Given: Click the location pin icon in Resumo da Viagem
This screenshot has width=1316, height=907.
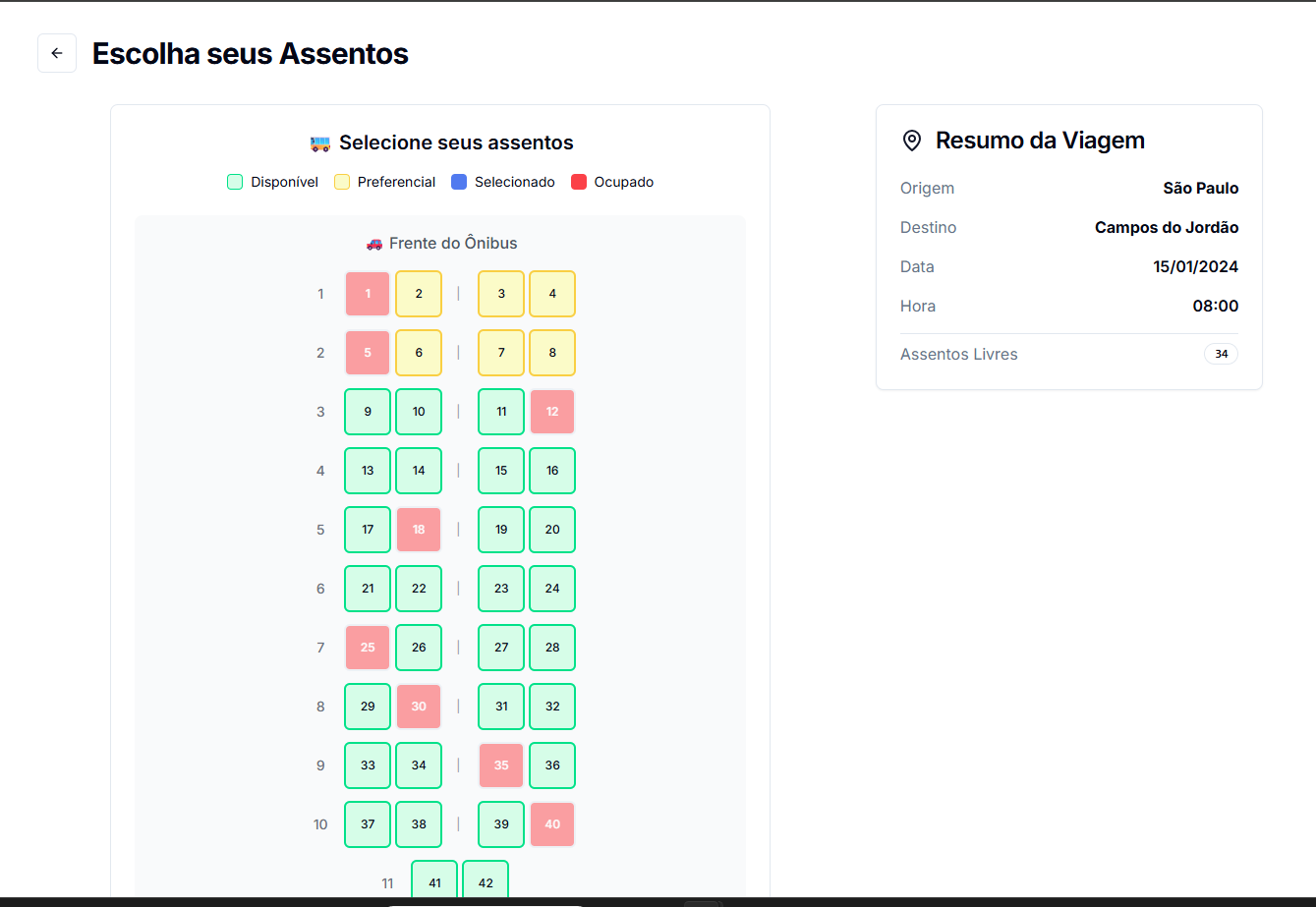Looking at the screenshot, I should pos(912,141).
